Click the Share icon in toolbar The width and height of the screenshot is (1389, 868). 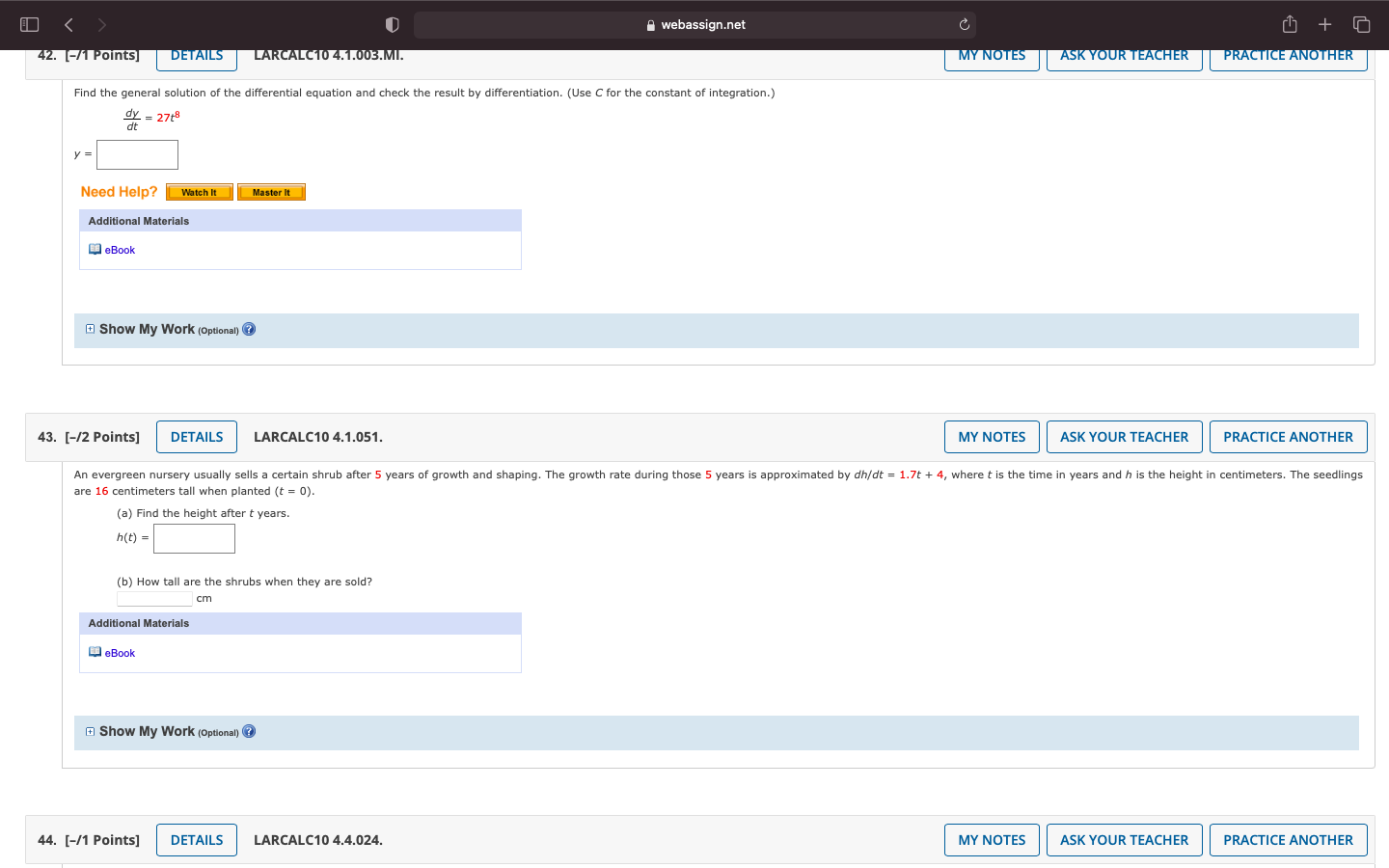coord(1290,24)
